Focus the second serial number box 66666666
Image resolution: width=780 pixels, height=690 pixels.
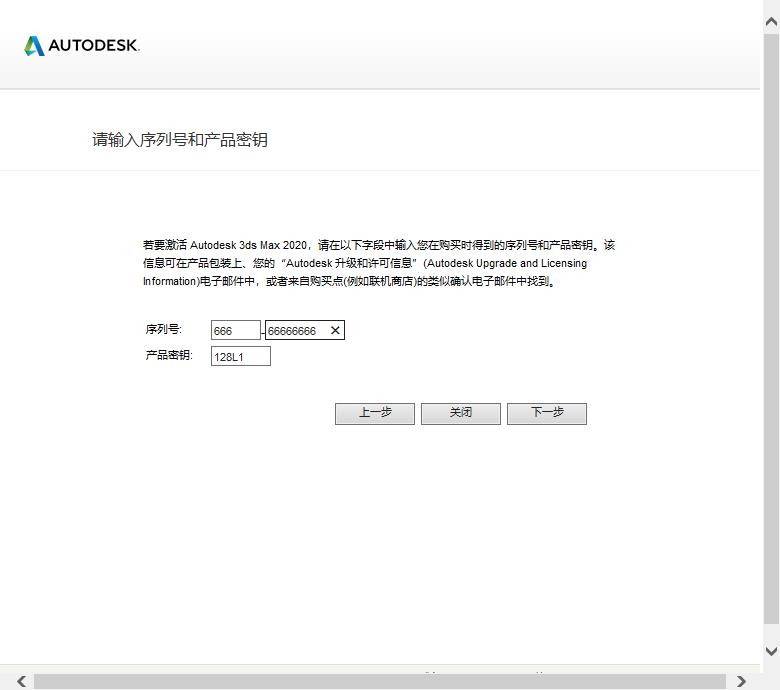(x=304, y=330)
